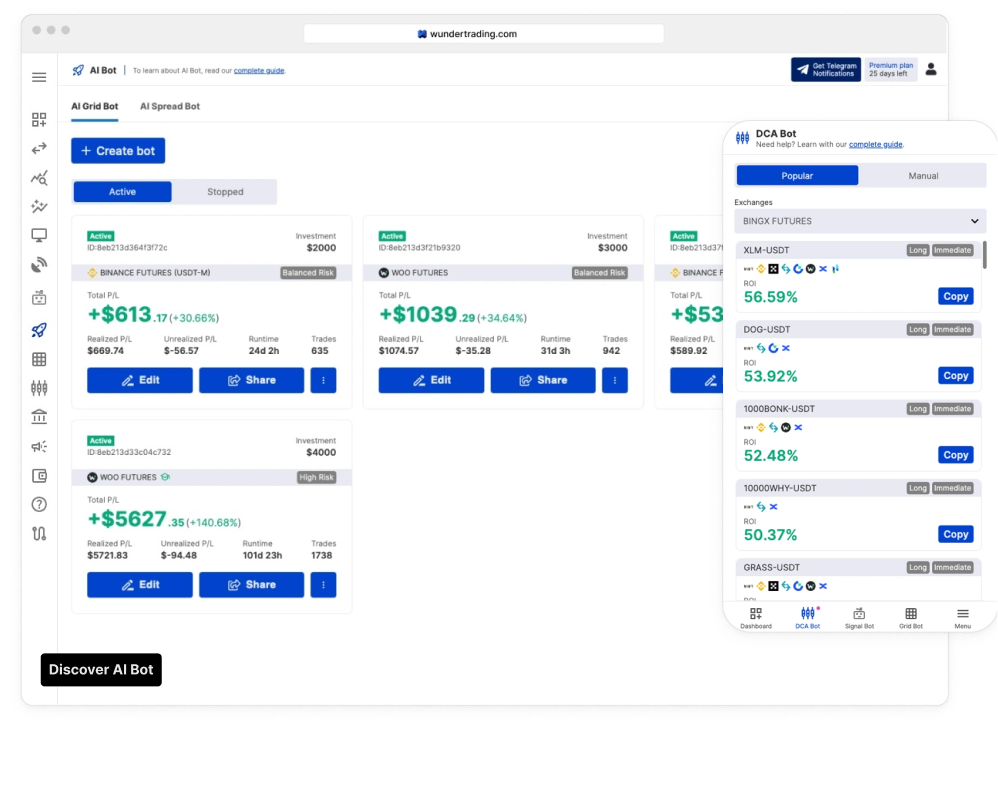Click the sparkle chart sidebar icon
Viewport: 998px width, 790px height.
click(x=39, y=206)
